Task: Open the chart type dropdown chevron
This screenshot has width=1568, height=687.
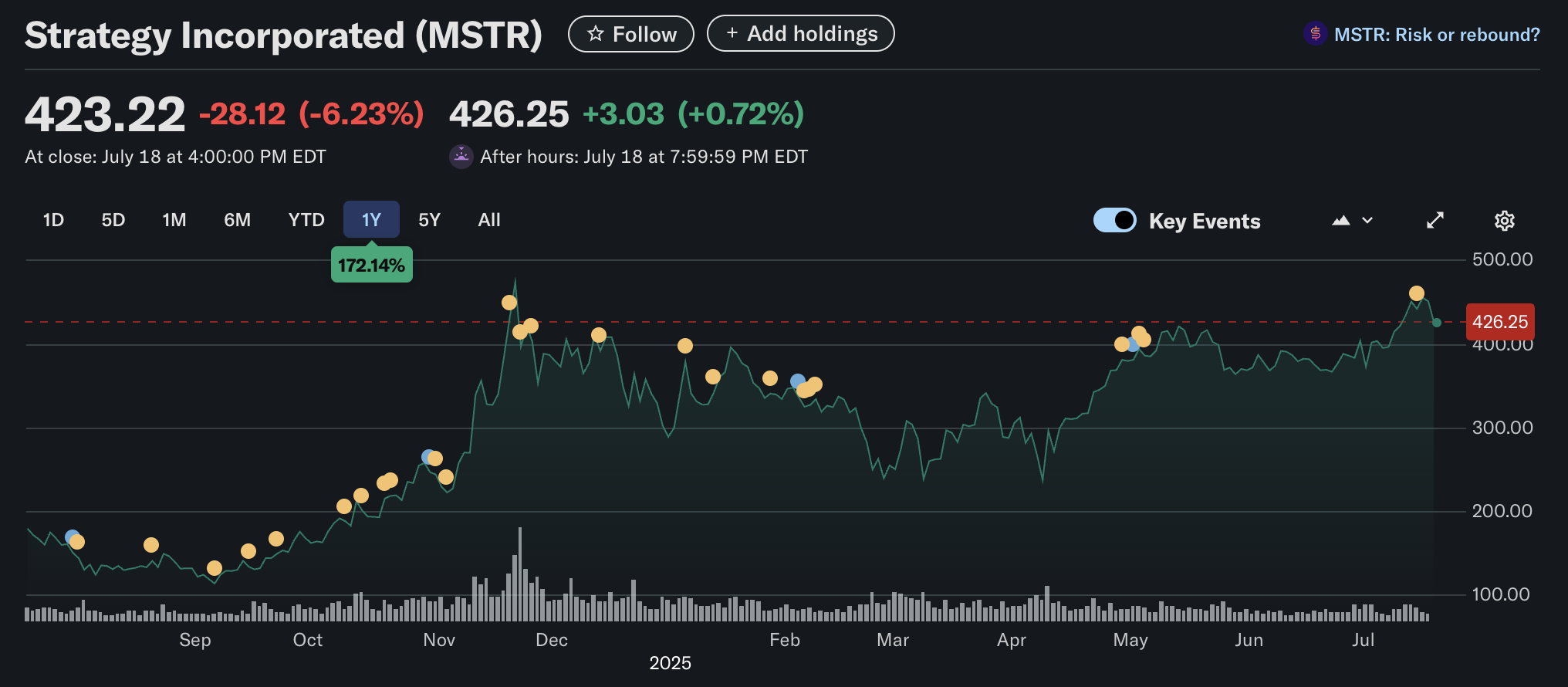Action: (x=1367, y=221)
